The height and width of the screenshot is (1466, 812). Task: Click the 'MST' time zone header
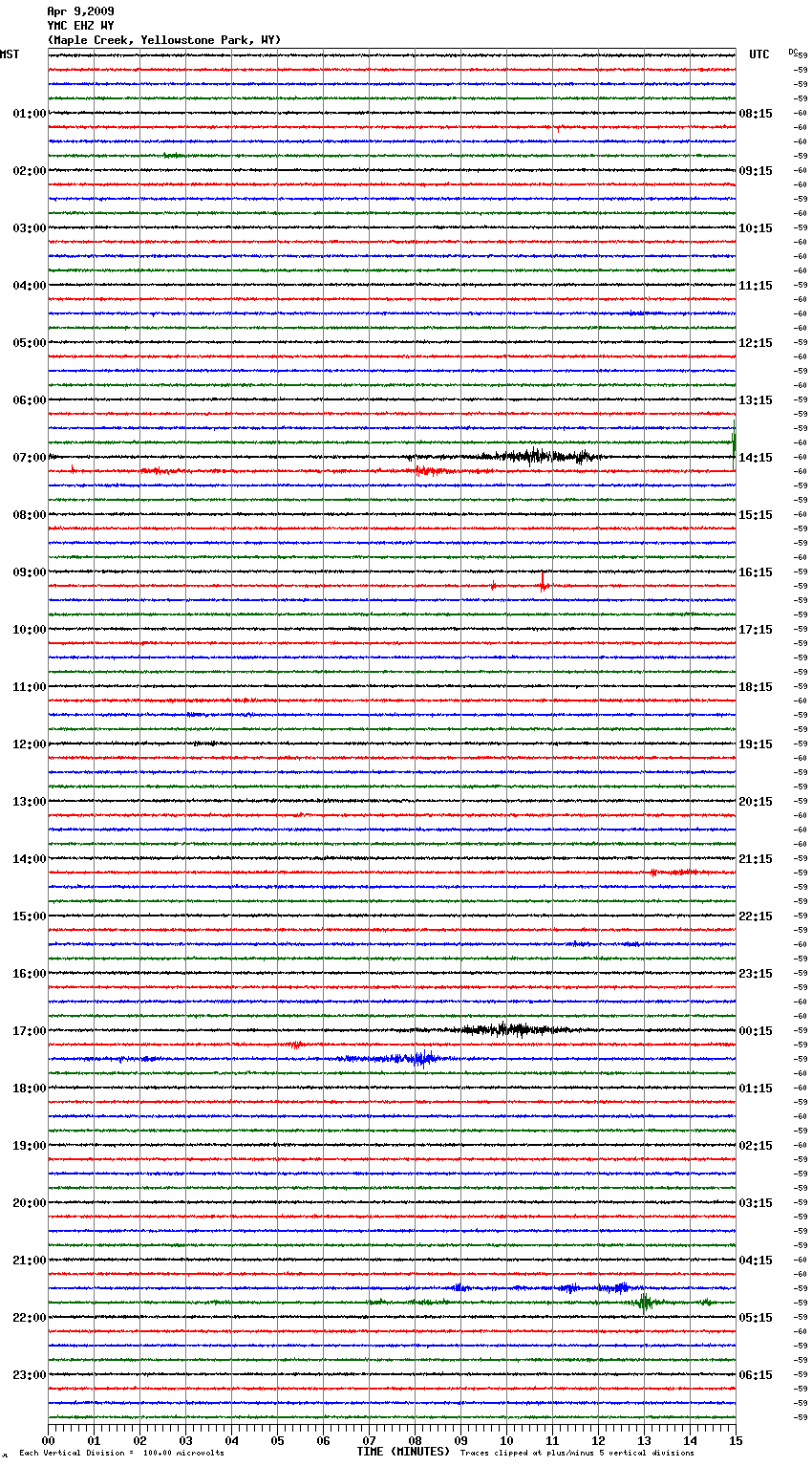pyautogui.click(x=10, y=54)
